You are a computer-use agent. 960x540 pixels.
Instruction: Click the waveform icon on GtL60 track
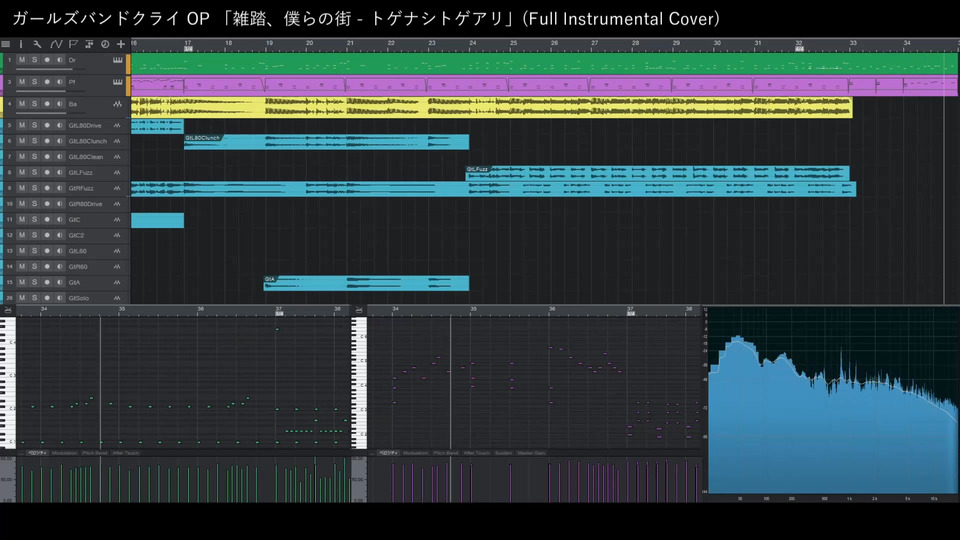(117, 251)
